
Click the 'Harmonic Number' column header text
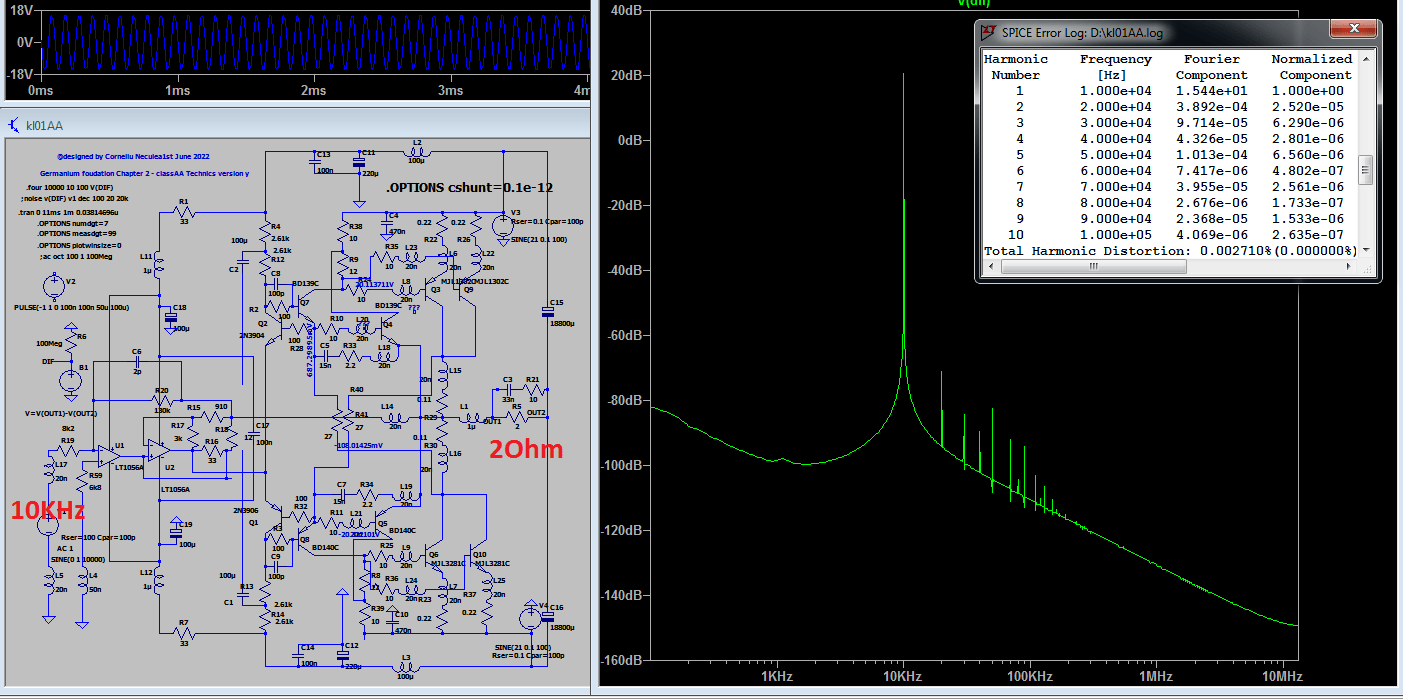click(x=1015, y=67)
